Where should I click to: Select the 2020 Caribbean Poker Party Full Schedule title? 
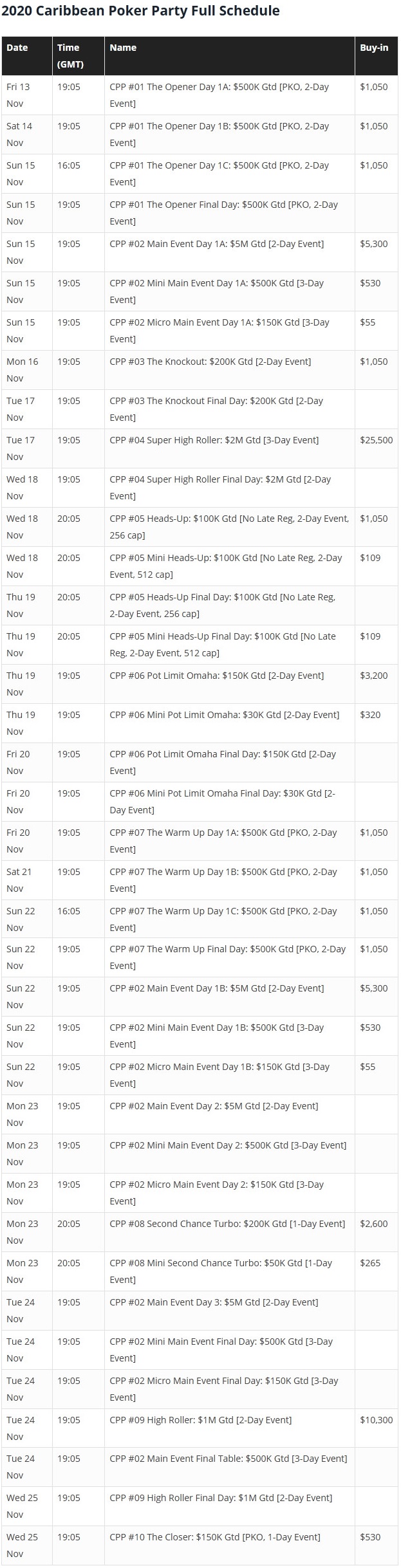point(141,11)
